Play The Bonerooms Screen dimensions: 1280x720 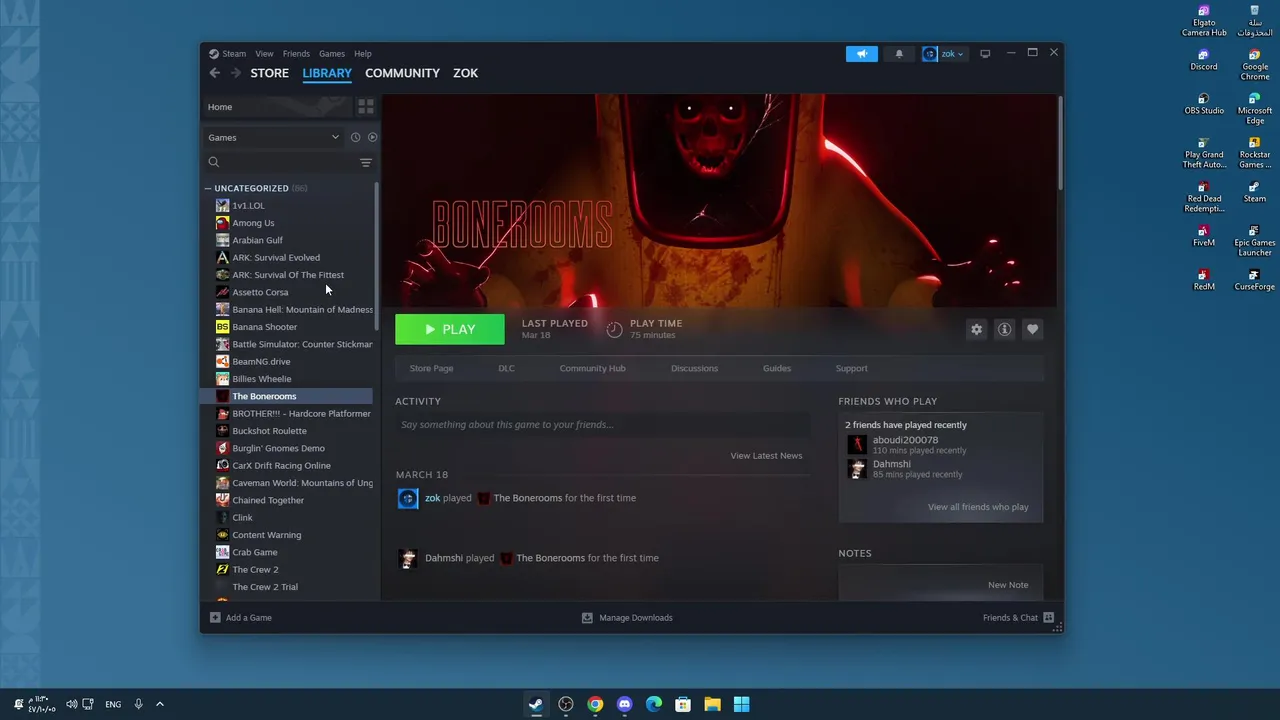click(450, 329)
